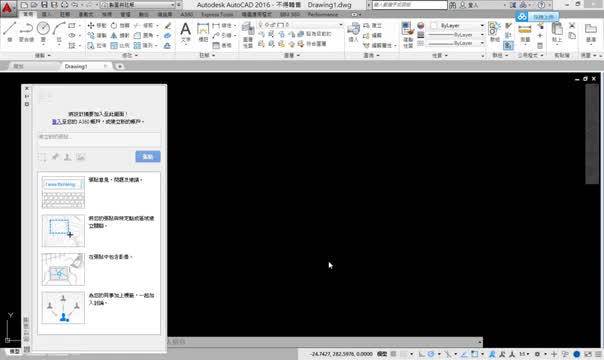
Task: Click the new drawing plus tab button
Action: (120, 66)
